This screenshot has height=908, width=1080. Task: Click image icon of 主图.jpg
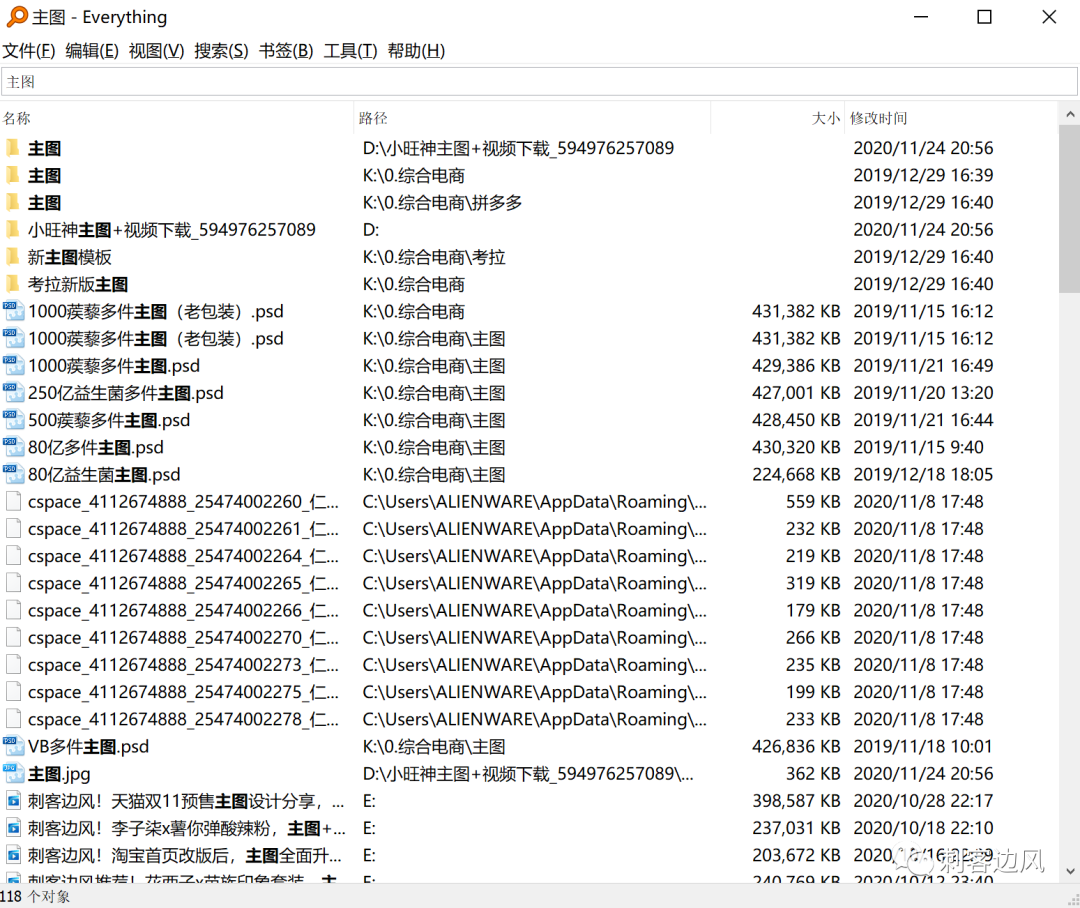[x=13, y=773]
